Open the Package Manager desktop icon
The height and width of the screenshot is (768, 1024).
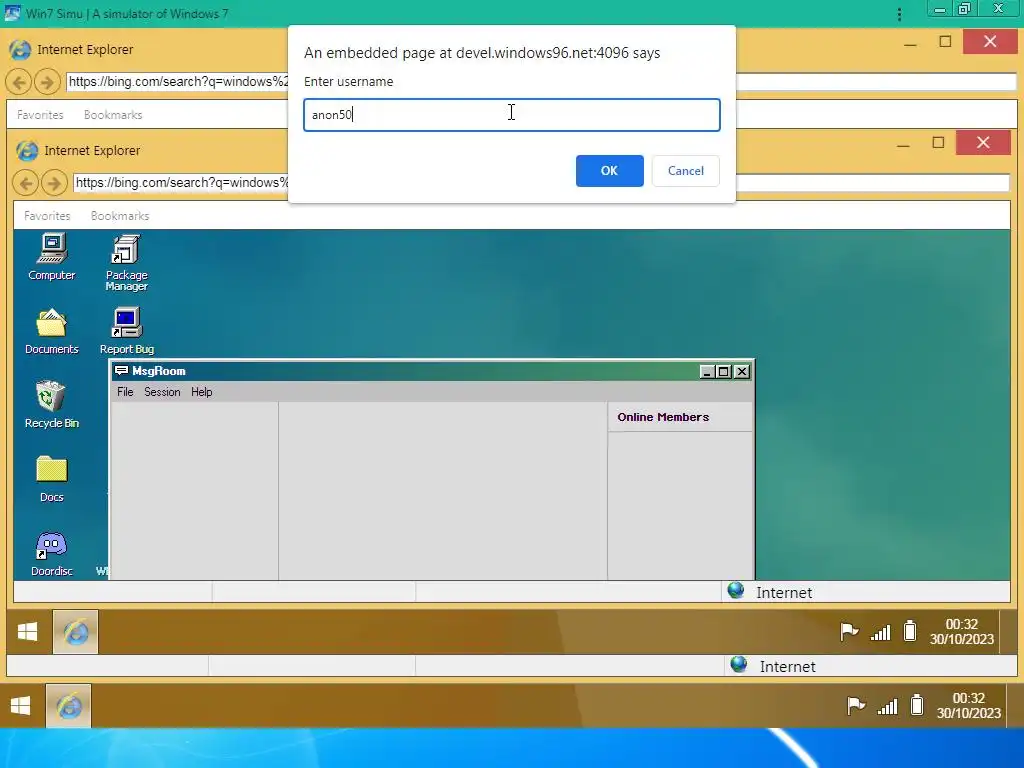[x=127, y=263]
